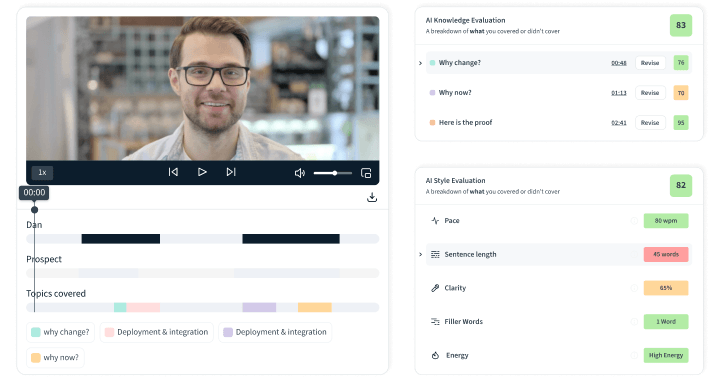Open info tooltip for Clarity
713x382 pixels.
tap(634, 288)
